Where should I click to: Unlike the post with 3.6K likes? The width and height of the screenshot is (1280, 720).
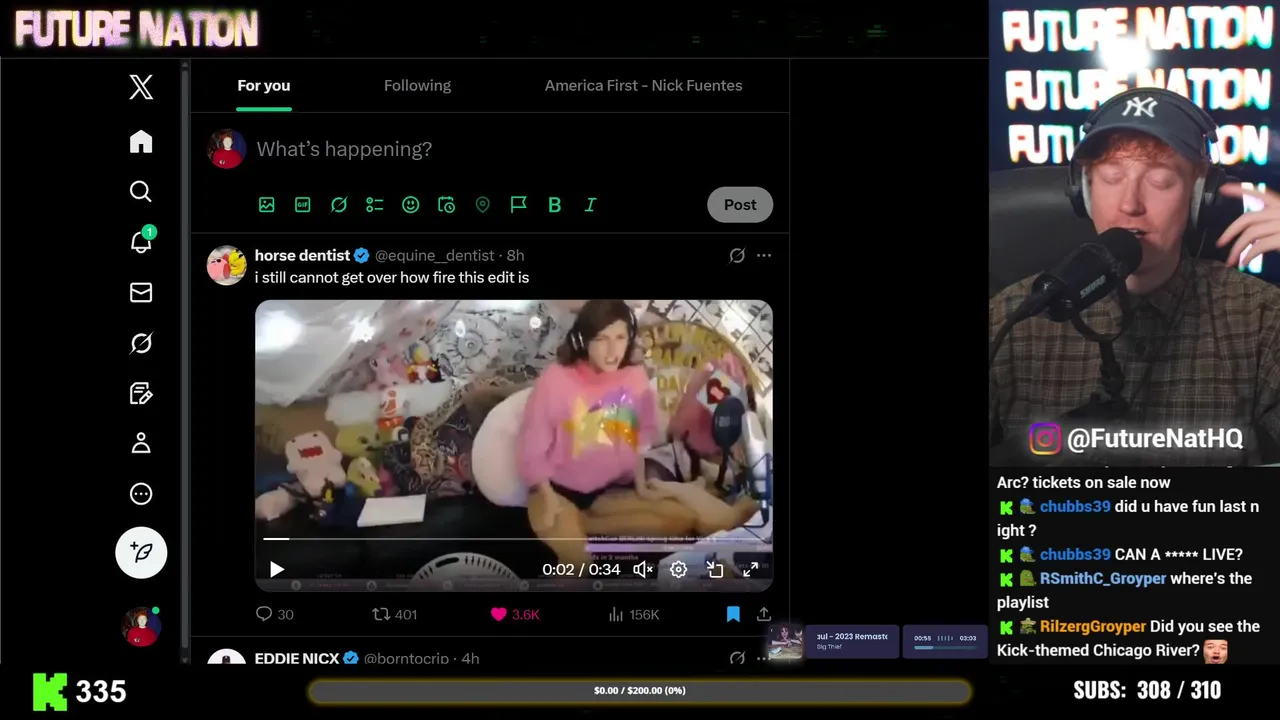coord(514,614)
